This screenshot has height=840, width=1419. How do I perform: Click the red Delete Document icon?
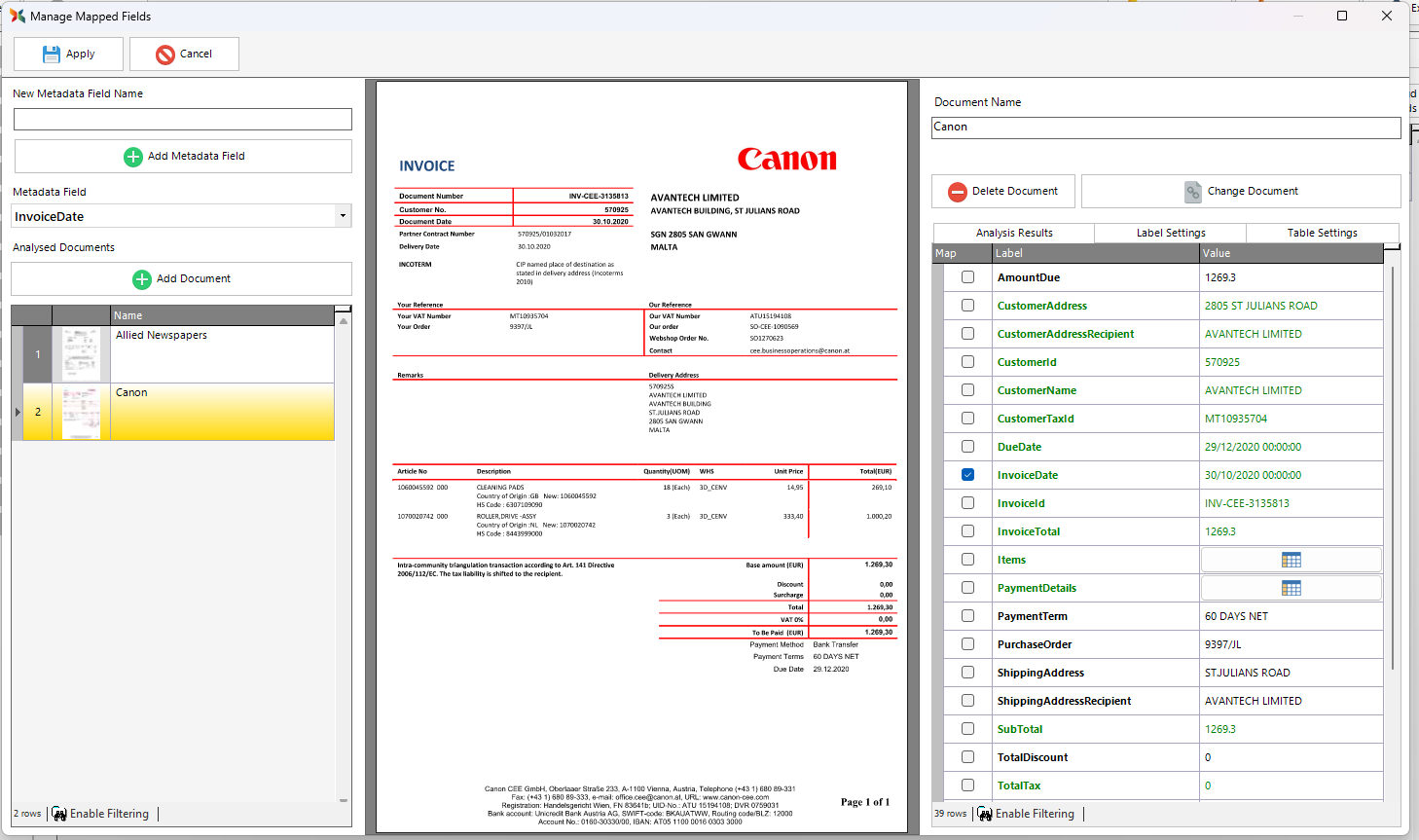click(x=958, y=192)
